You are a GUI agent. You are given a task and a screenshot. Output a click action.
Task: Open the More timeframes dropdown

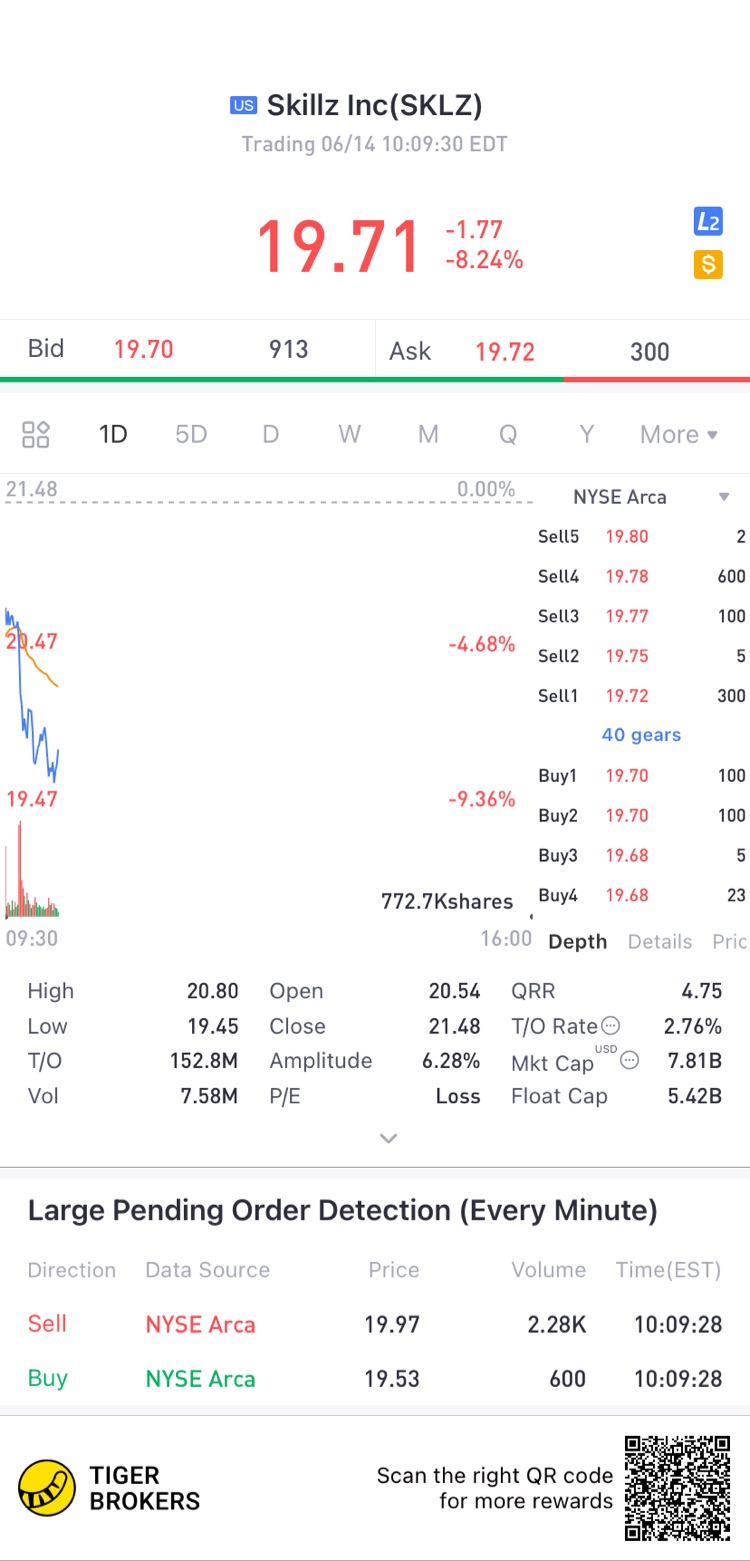point(679,434)
